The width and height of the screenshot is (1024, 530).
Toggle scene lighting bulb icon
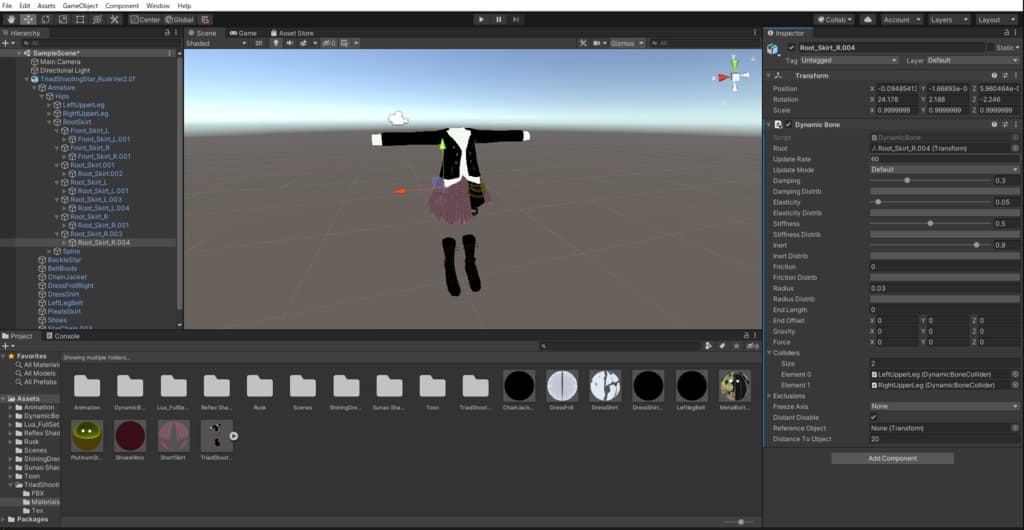pyautogui.click(x=278, y=43)
